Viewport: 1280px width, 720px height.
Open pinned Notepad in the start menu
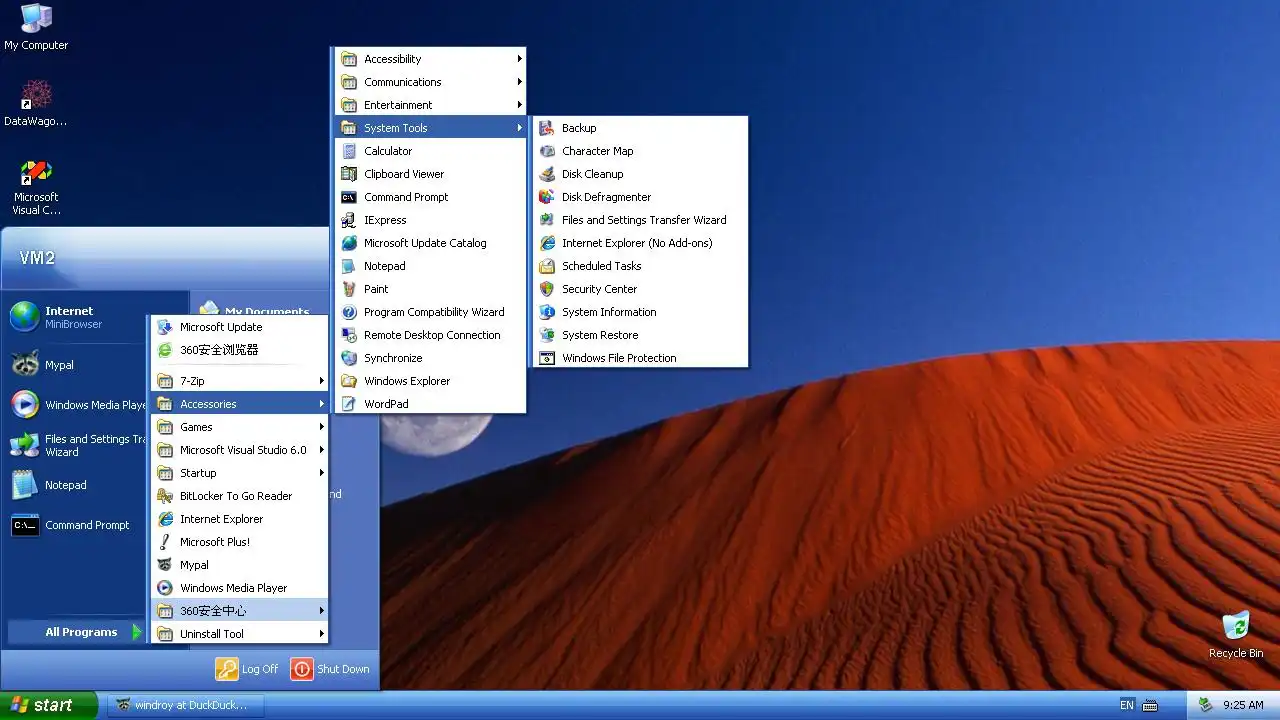click(76, 485)
